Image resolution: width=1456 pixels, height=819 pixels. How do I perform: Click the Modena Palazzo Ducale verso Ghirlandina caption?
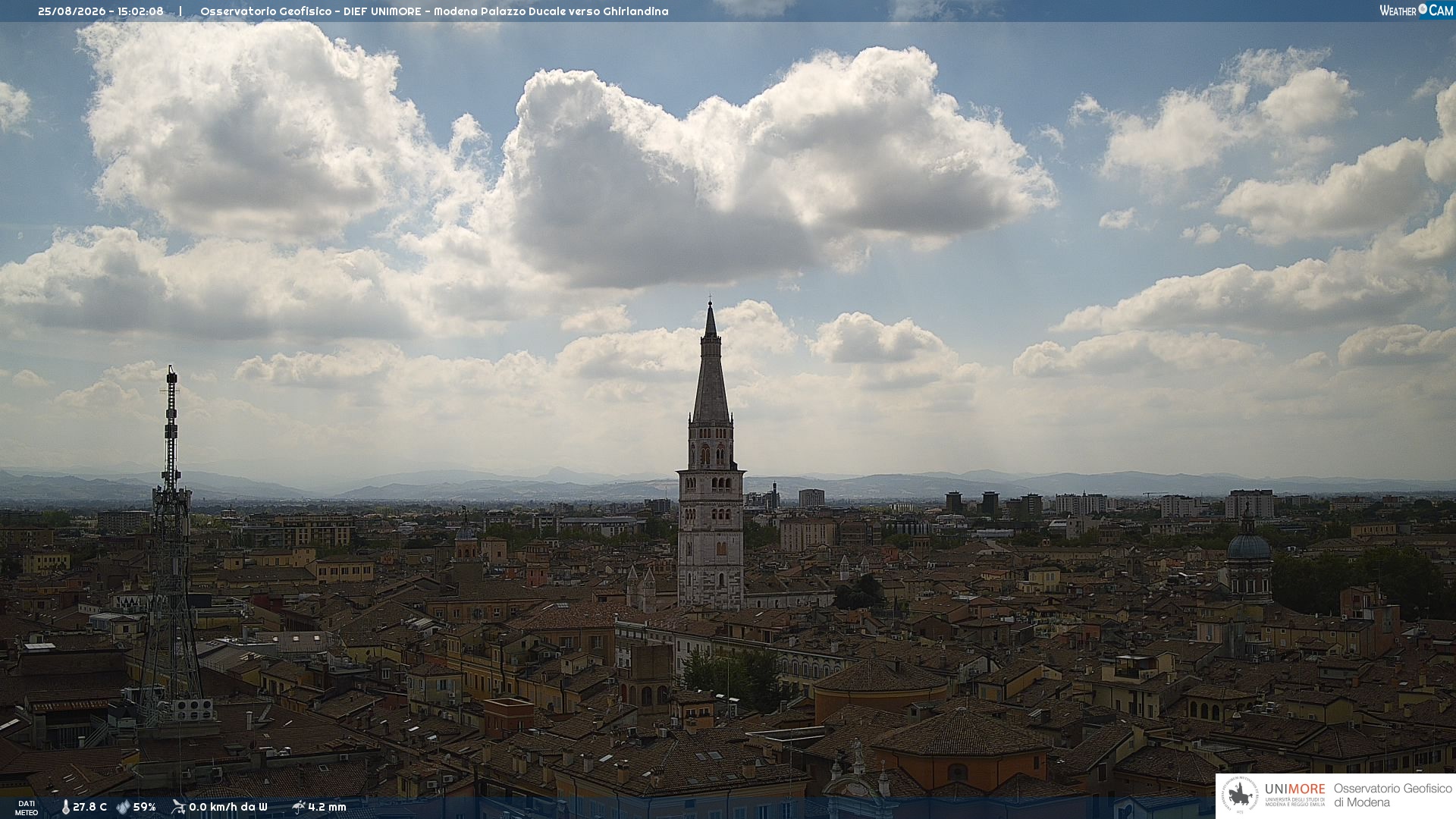(x=551, y=11)
